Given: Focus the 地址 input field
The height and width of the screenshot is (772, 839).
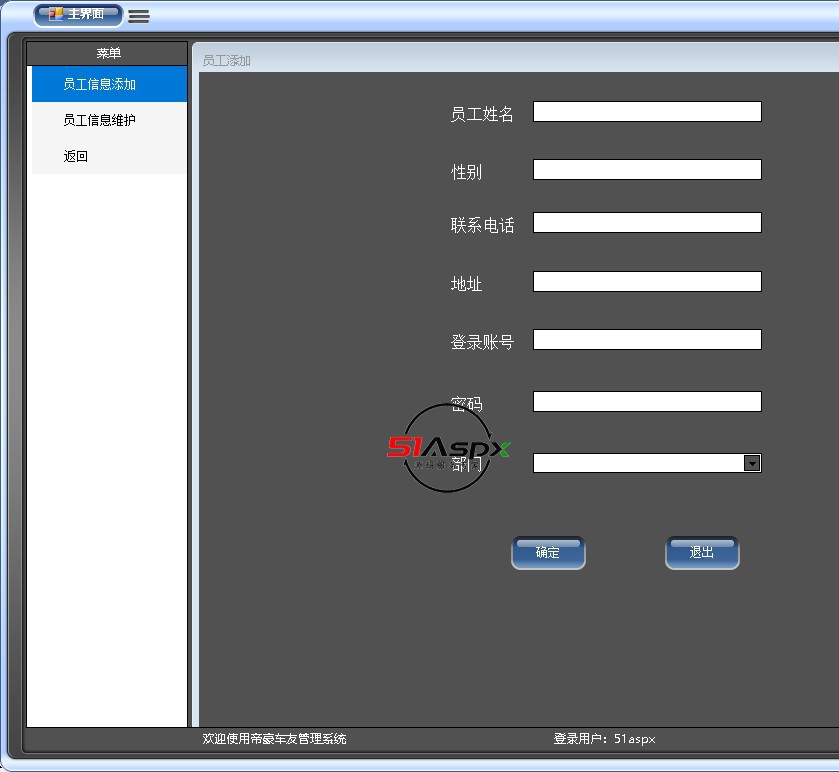Looking at the screenshot, I should pos(647,281).
